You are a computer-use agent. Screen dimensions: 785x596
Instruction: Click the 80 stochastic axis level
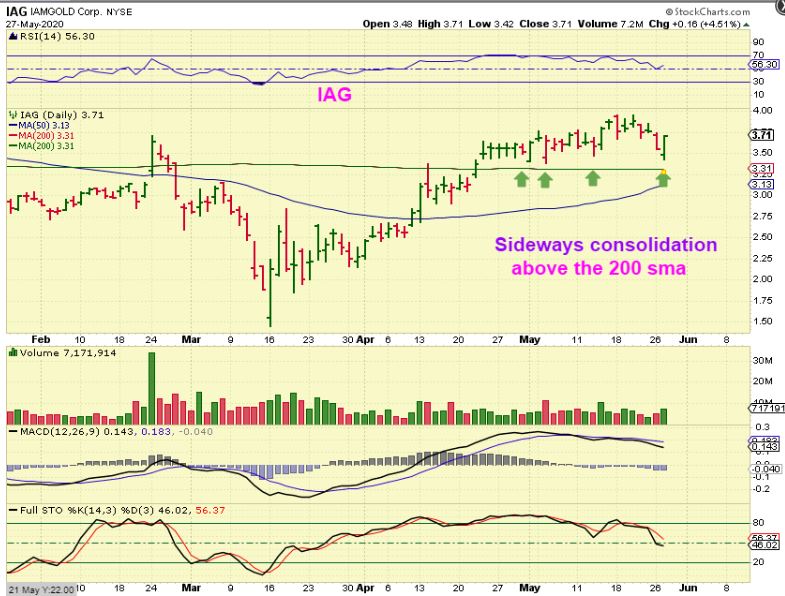(x=758, y=523)
